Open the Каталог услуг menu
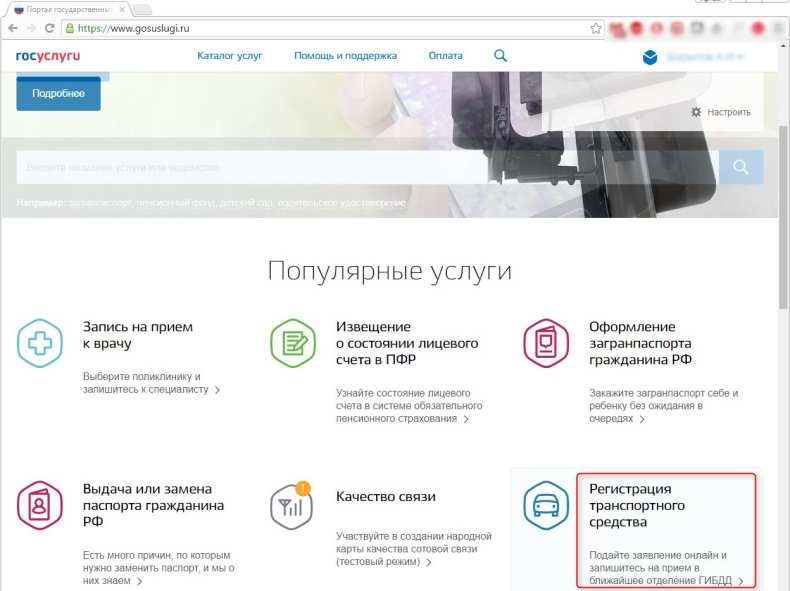The width and height of the screenshot is (790, 591). pyautogui.click(x=229, y=56)
